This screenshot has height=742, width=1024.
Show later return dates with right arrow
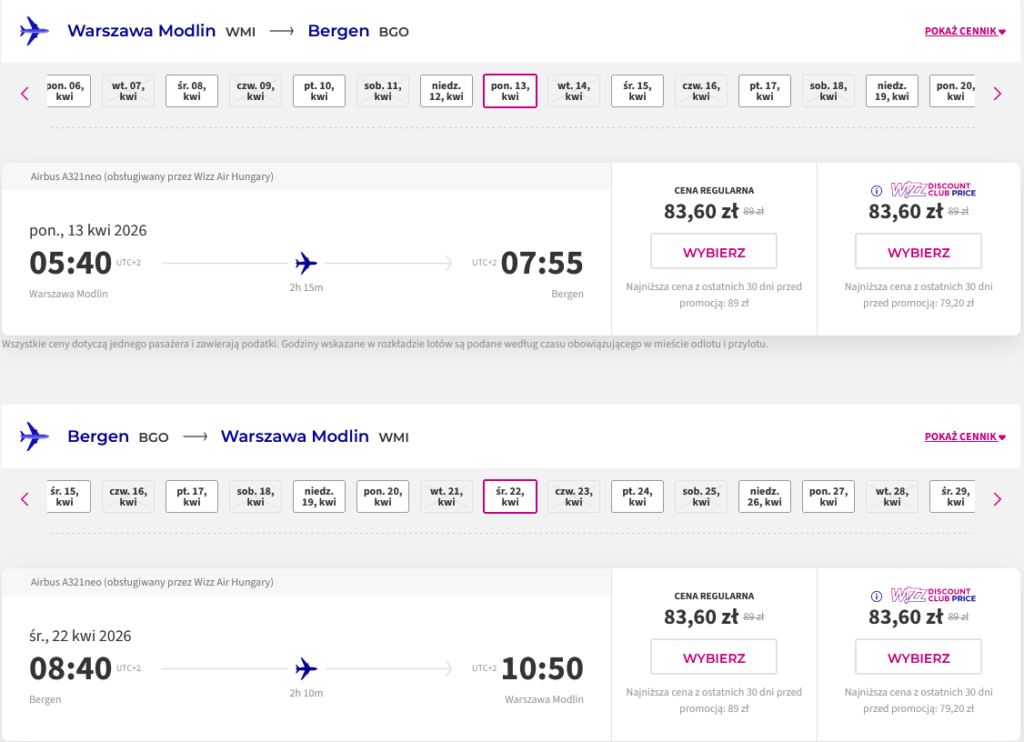click(x=997, y=499)
